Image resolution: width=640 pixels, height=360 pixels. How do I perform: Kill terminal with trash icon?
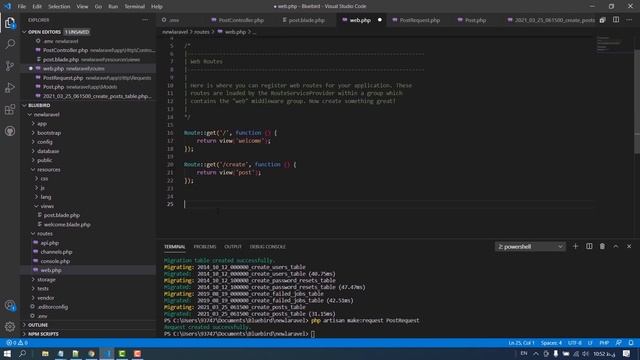602,246
